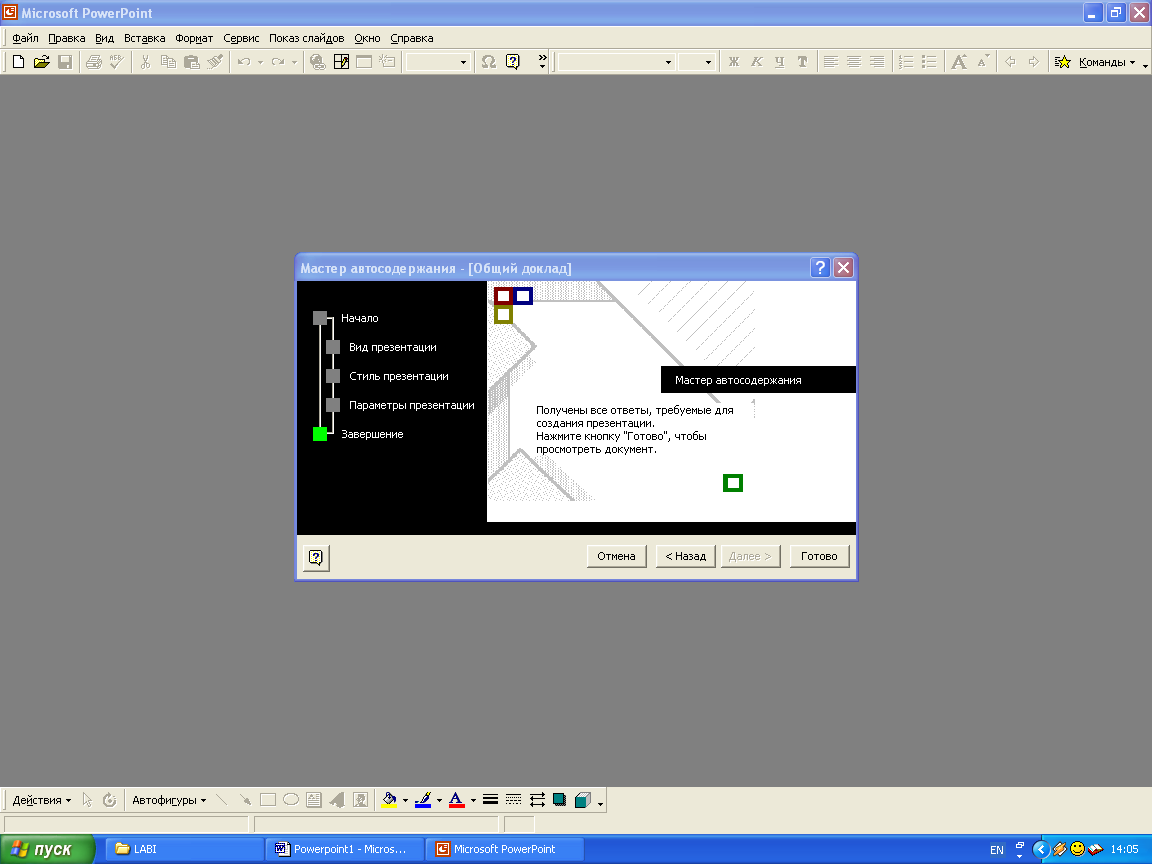
Task: Toggle text shadow formatting
Action: (802, 62)
